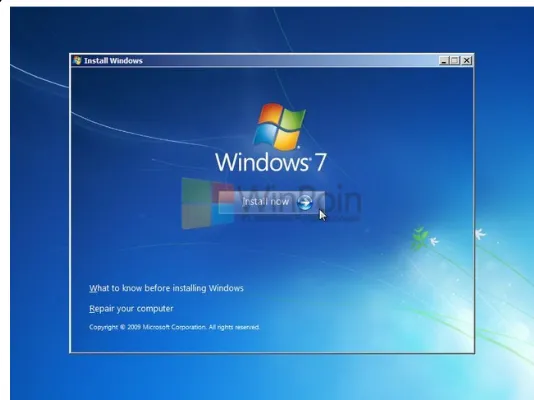Click the Install now button
This screenshot has height=400, width=534.
271,202
